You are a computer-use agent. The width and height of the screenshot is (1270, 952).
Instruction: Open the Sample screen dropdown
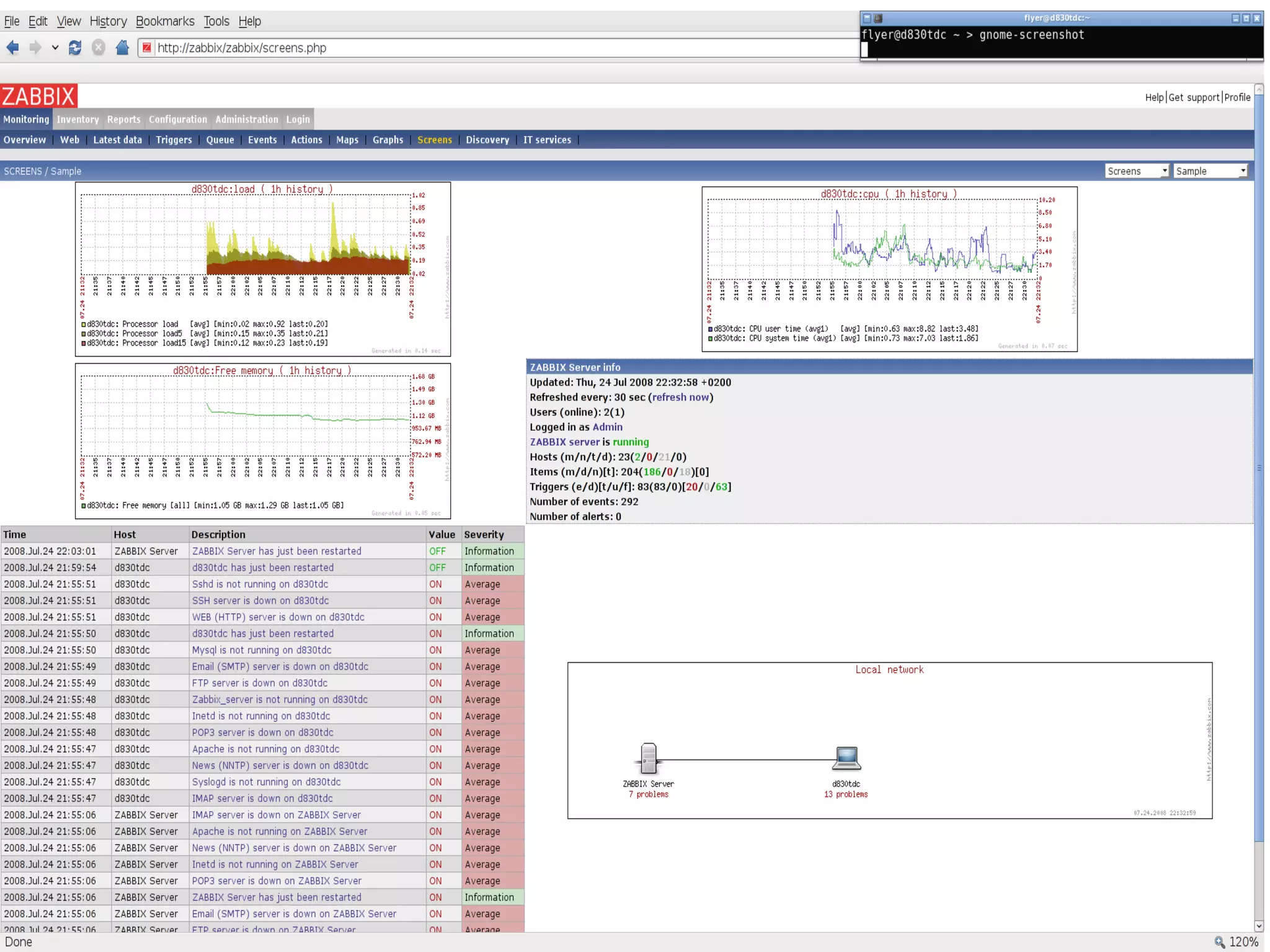tap(1209, 171)
